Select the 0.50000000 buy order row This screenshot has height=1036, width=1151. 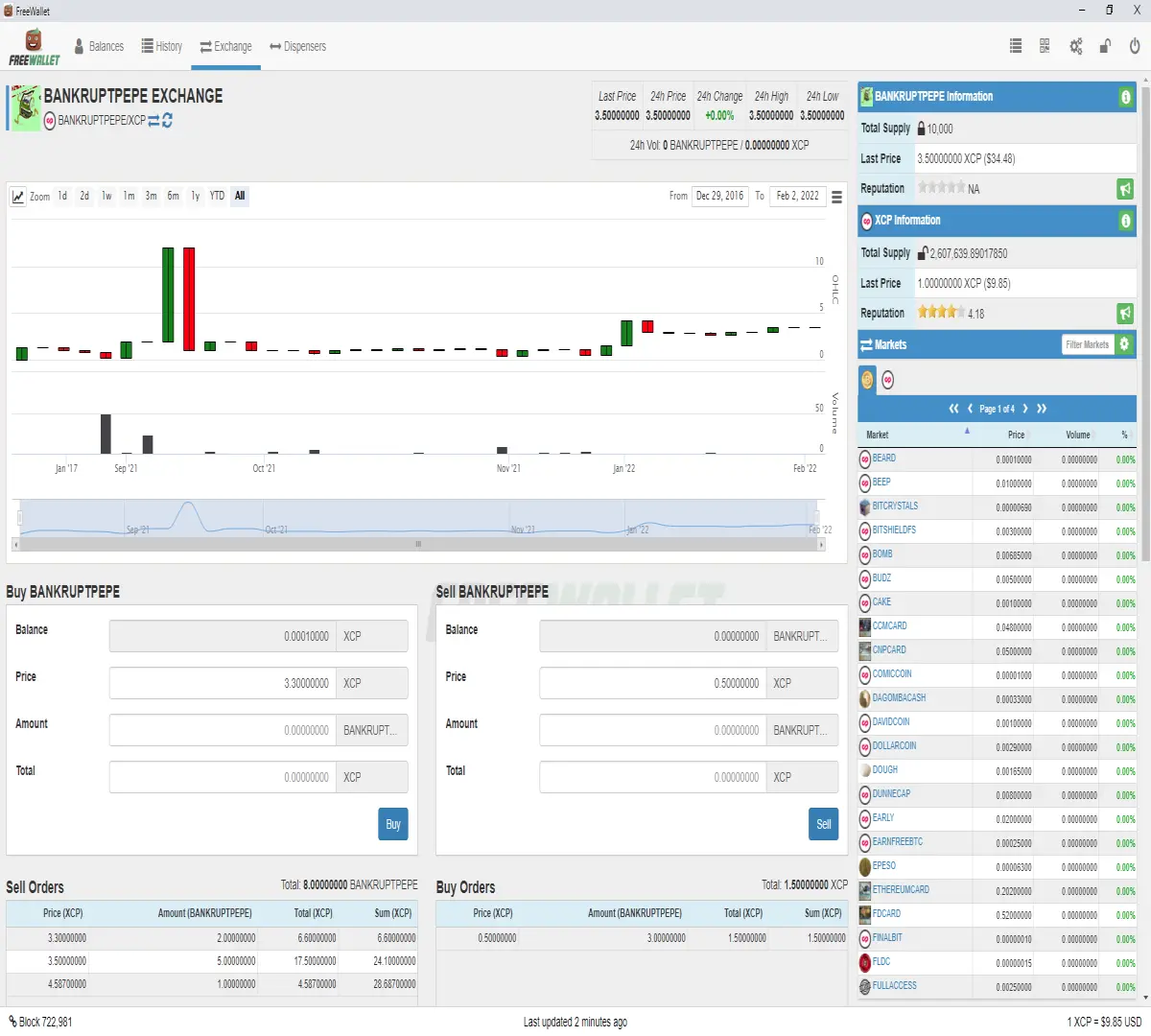tap(642, 938)
